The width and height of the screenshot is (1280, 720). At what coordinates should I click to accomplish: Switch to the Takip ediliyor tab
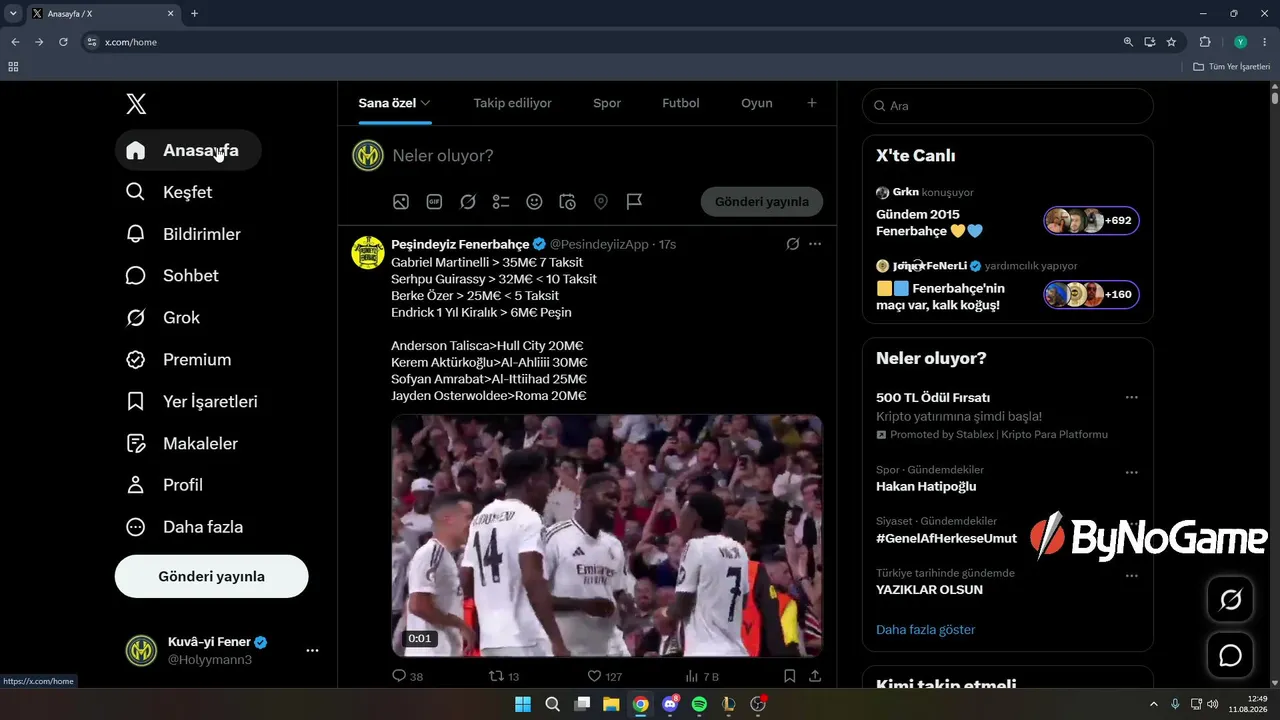click(x=512, y=103)
